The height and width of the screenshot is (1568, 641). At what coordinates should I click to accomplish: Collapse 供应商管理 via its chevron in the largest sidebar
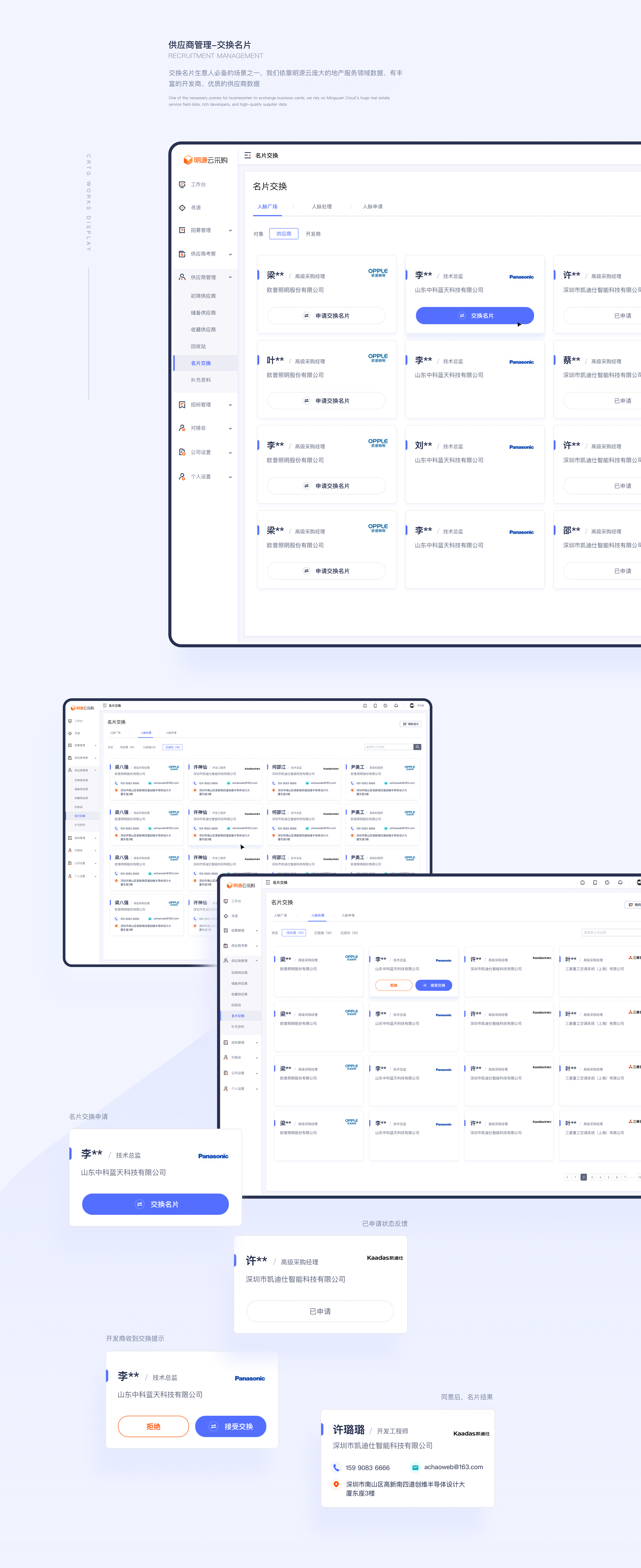[x=230, y=277]
